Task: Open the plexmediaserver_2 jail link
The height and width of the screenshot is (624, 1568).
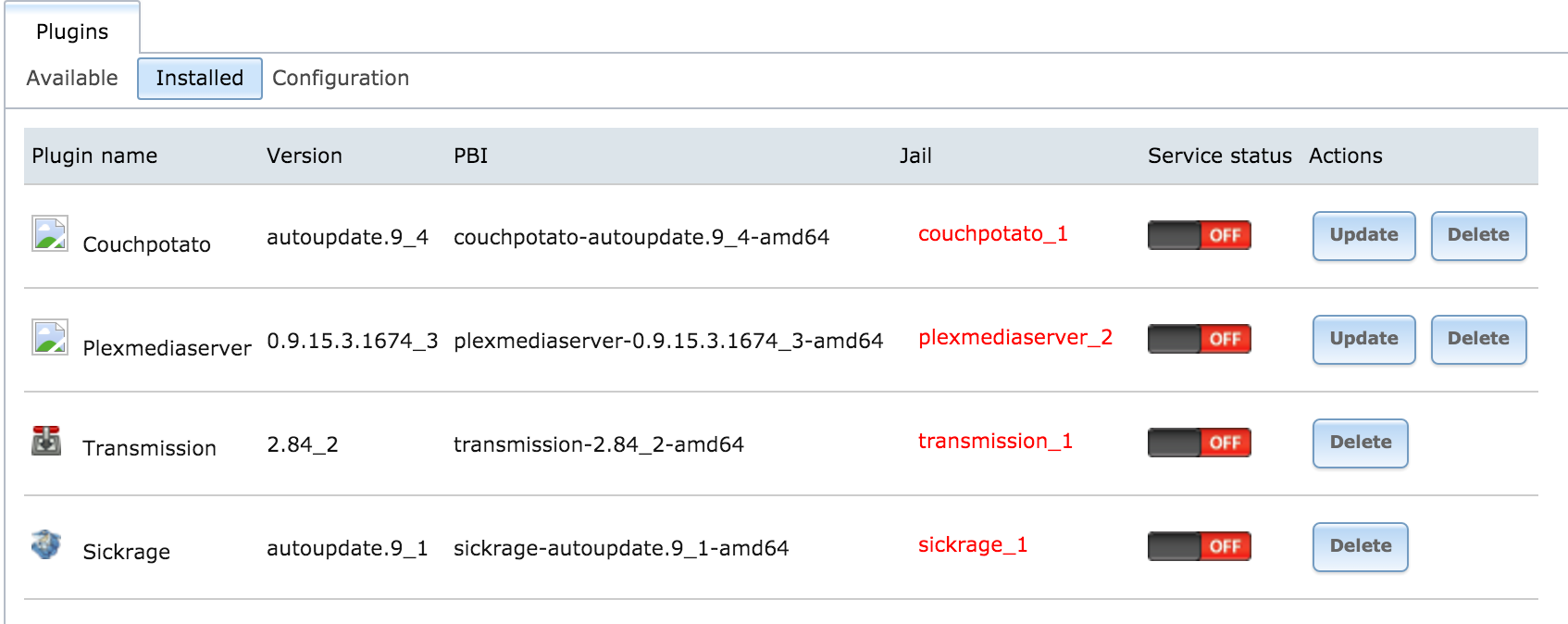Action: click(x=1014, y=338)
